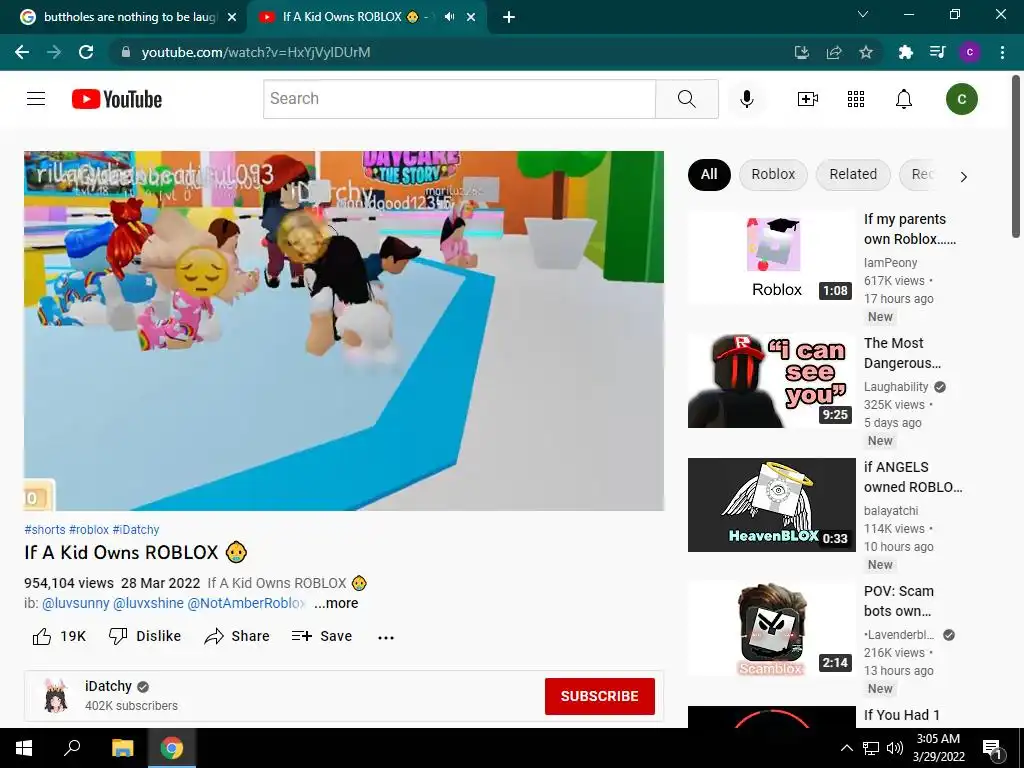This screenshot has height=768, width=1024.
Task: Close the Google search tab
Action: (x=232, y=18)
